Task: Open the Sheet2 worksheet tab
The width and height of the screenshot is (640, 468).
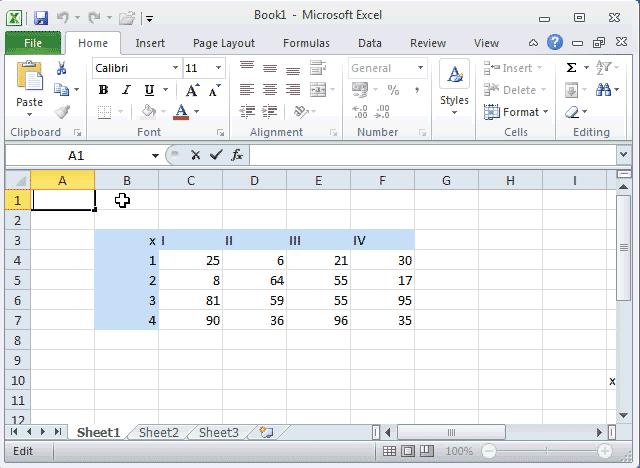Action: pos(158,433)
